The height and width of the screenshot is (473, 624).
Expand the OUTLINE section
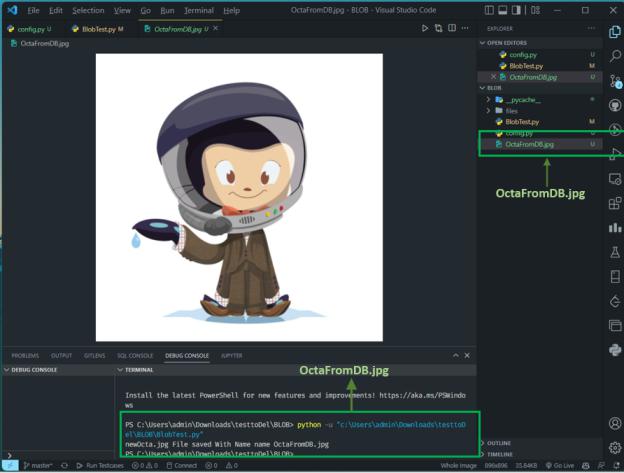tap(501, 442)
